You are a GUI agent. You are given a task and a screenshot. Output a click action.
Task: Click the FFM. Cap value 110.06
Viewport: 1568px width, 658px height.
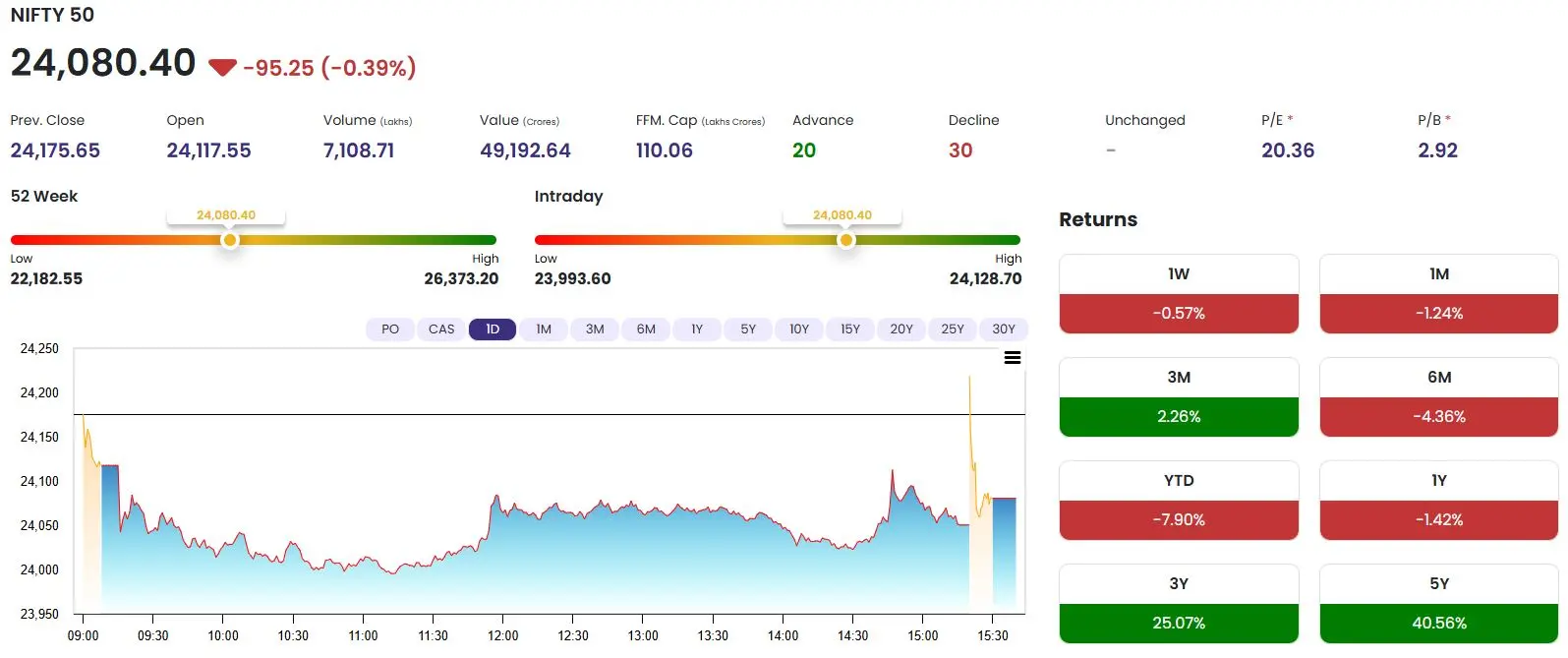[x=665, y=150]
